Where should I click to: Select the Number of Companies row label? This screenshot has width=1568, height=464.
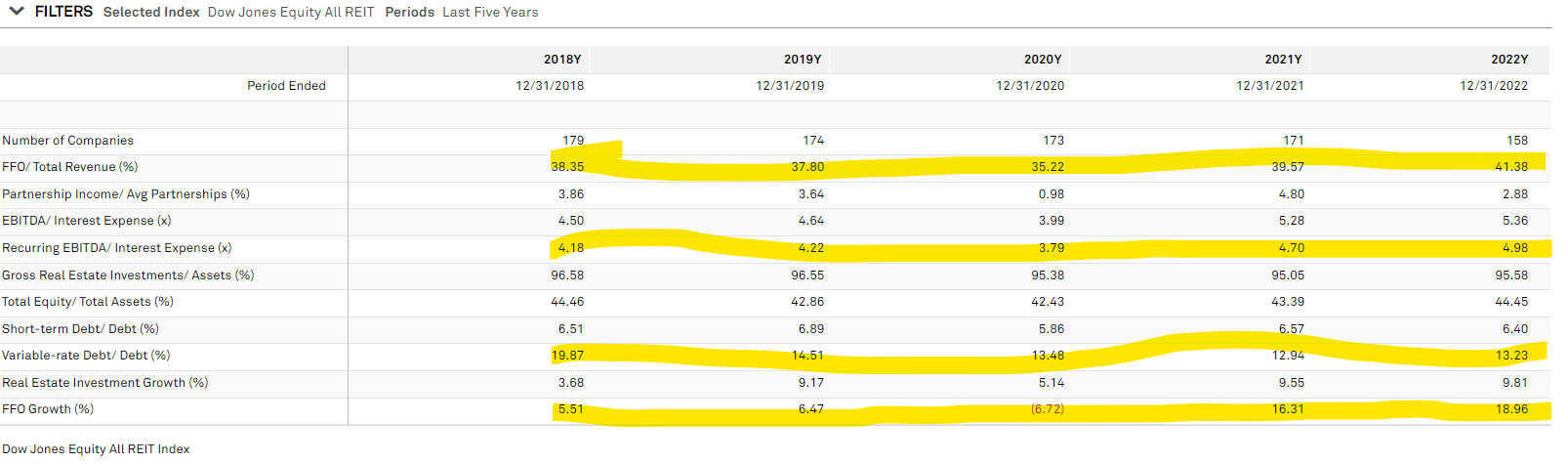coord(67,141)
